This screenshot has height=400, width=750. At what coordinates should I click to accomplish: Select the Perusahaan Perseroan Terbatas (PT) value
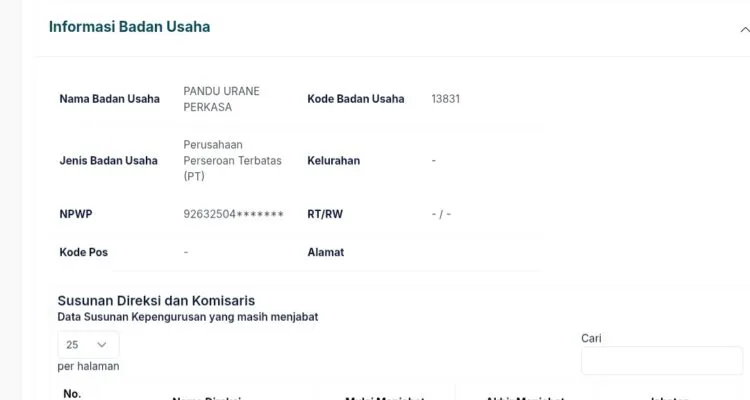coord(232,160)
